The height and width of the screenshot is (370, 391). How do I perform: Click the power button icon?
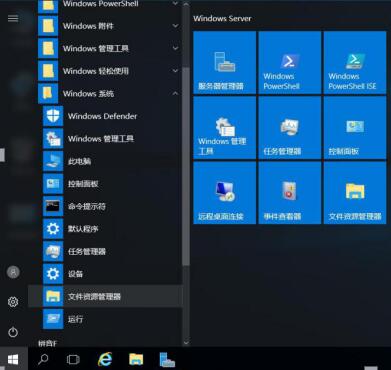[13, 332]
